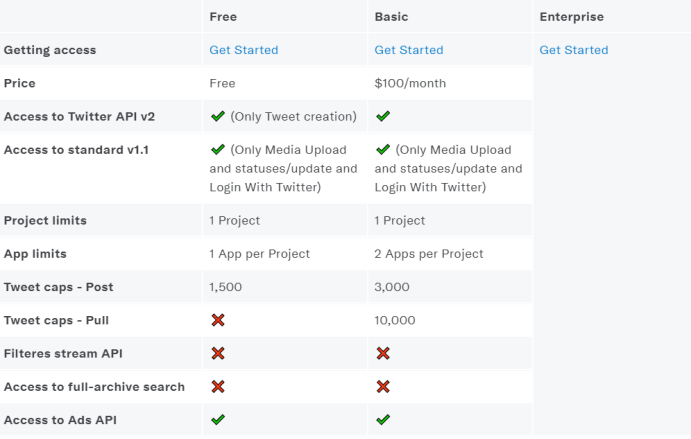Select the Free column header

click(x=223, y=17)
